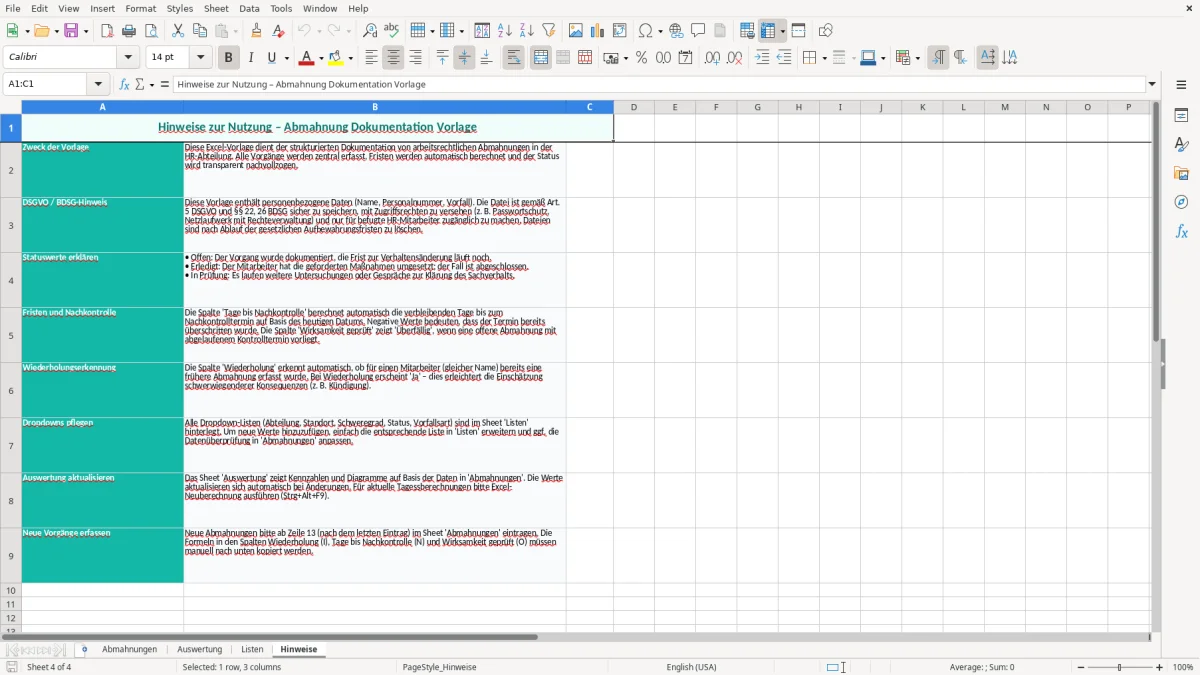Screen dimensions: 1200x675
Task: Insert a chart
Action: point(598,31)
